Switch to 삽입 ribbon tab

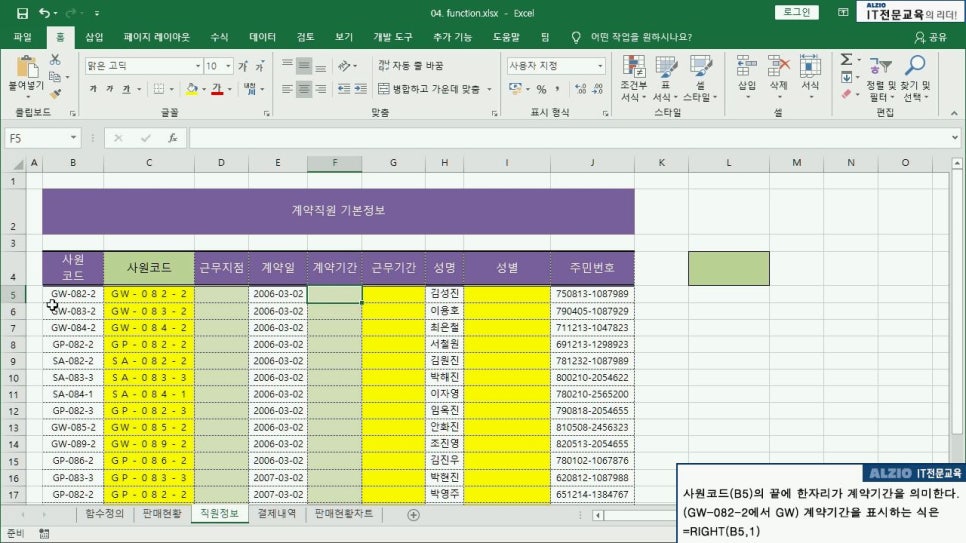click(94, 37)
